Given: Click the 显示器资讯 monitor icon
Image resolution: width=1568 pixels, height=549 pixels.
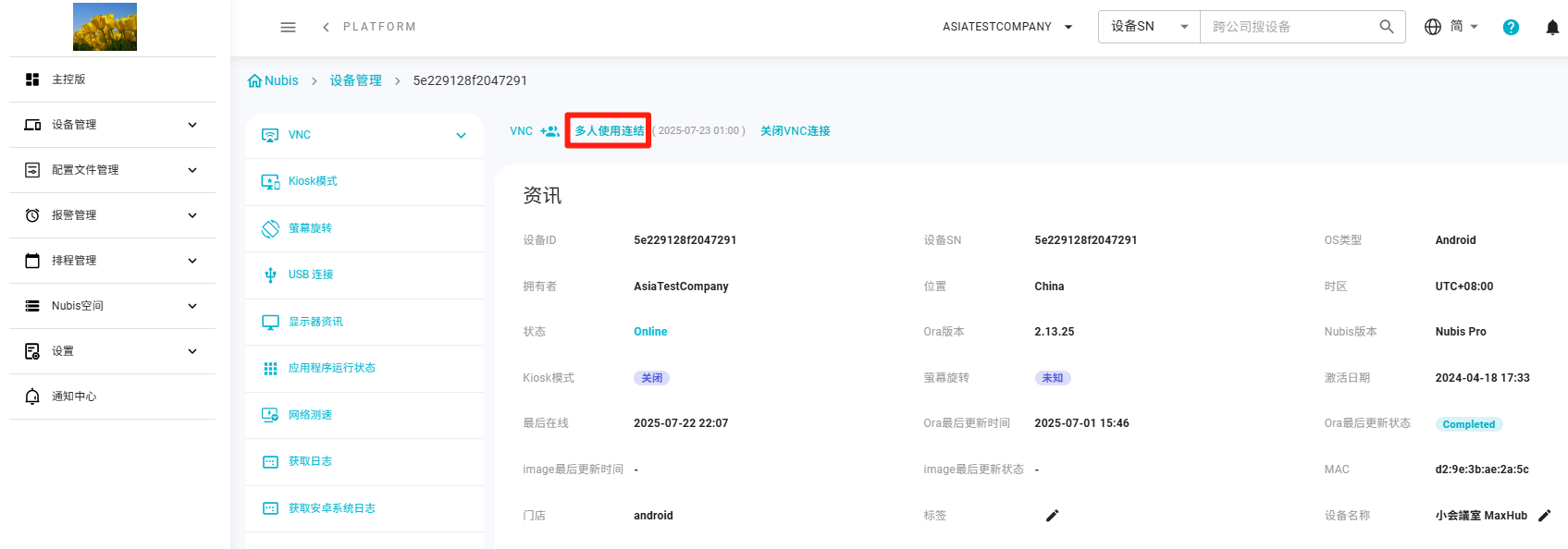Looking at the screenshot, I should (x=270, y=322).
